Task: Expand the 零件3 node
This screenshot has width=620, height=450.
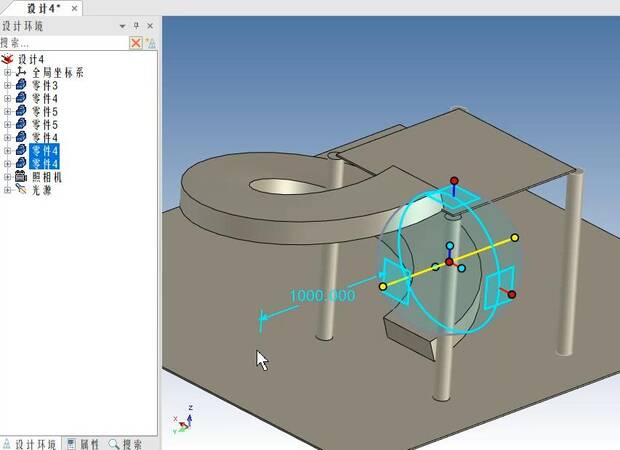Action: click(7, 85)
